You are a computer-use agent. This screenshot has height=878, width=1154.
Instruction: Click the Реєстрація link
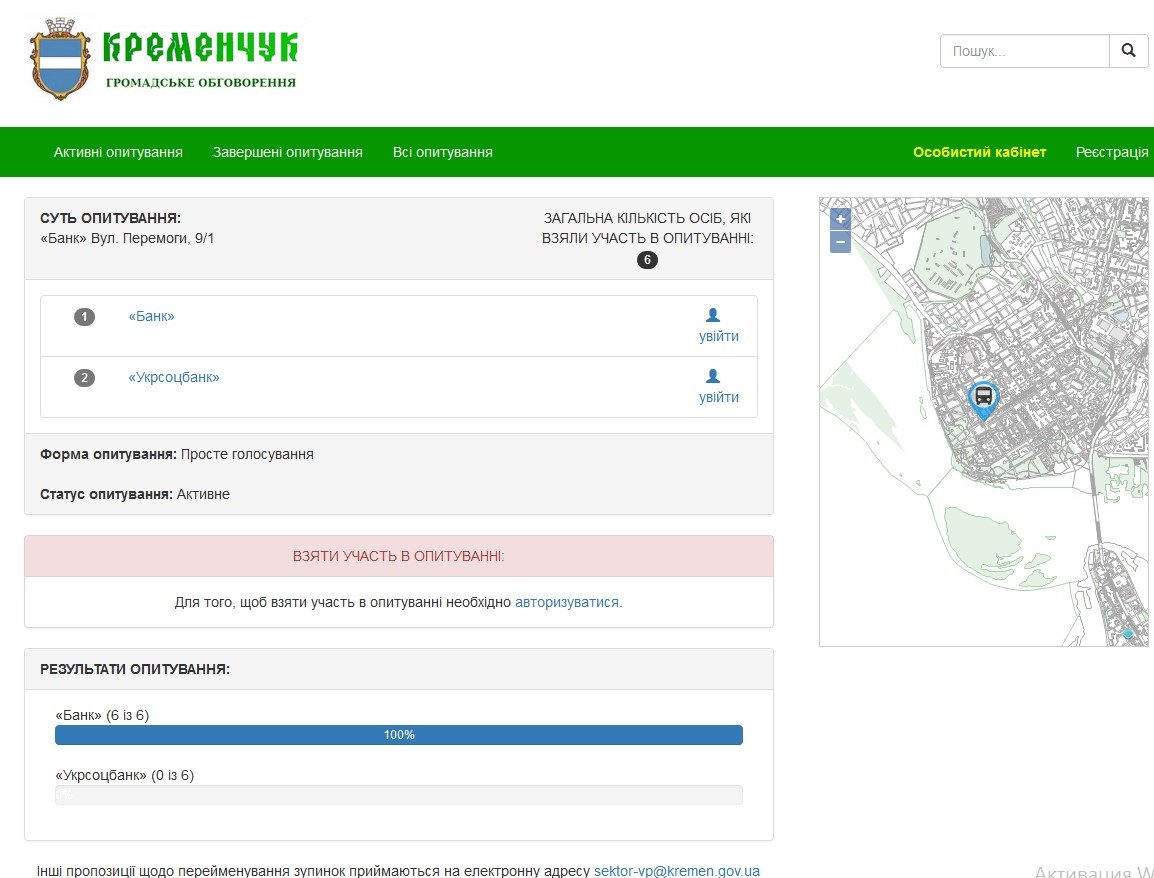point(1112,152)
